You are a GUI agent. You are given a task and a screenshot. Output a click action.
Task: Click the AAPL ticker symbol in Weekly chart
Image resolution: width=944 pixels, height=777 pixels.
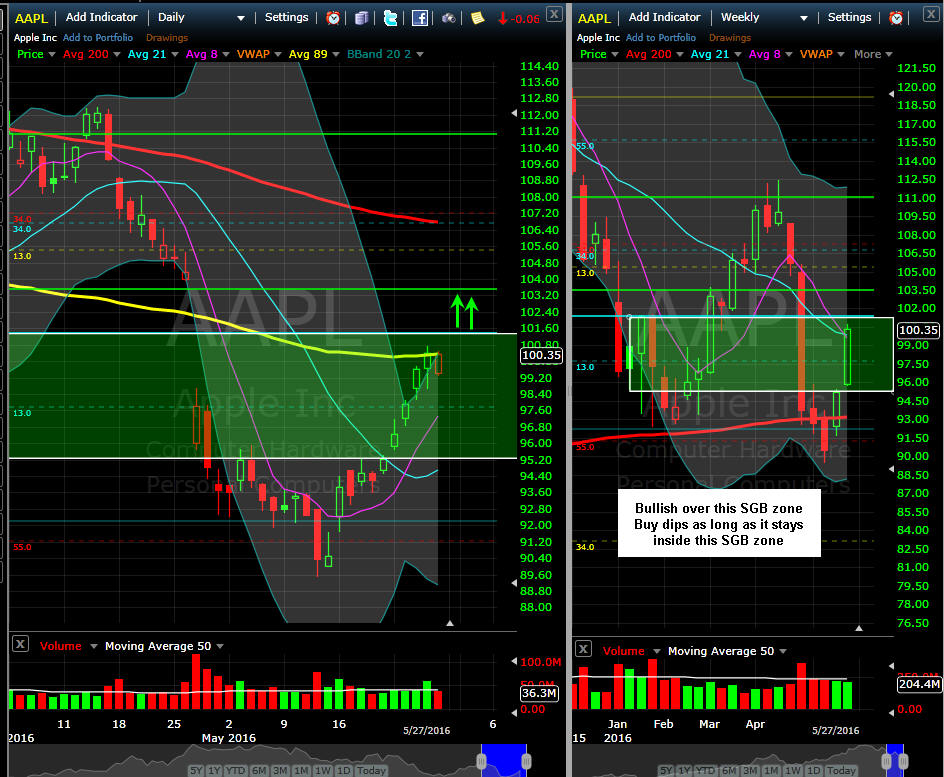[594, 18]
